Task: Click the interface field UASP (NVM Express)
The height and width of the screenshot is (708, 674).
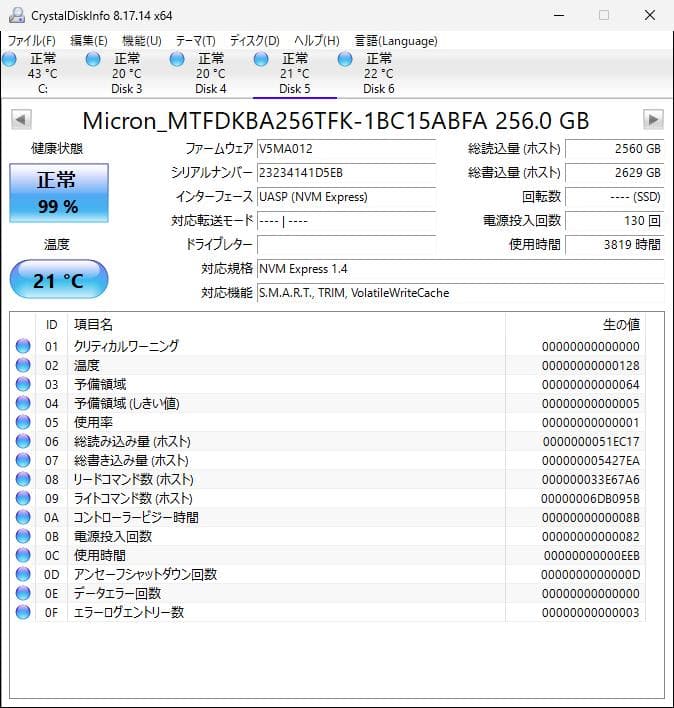Action: click(x=346, y=197)
